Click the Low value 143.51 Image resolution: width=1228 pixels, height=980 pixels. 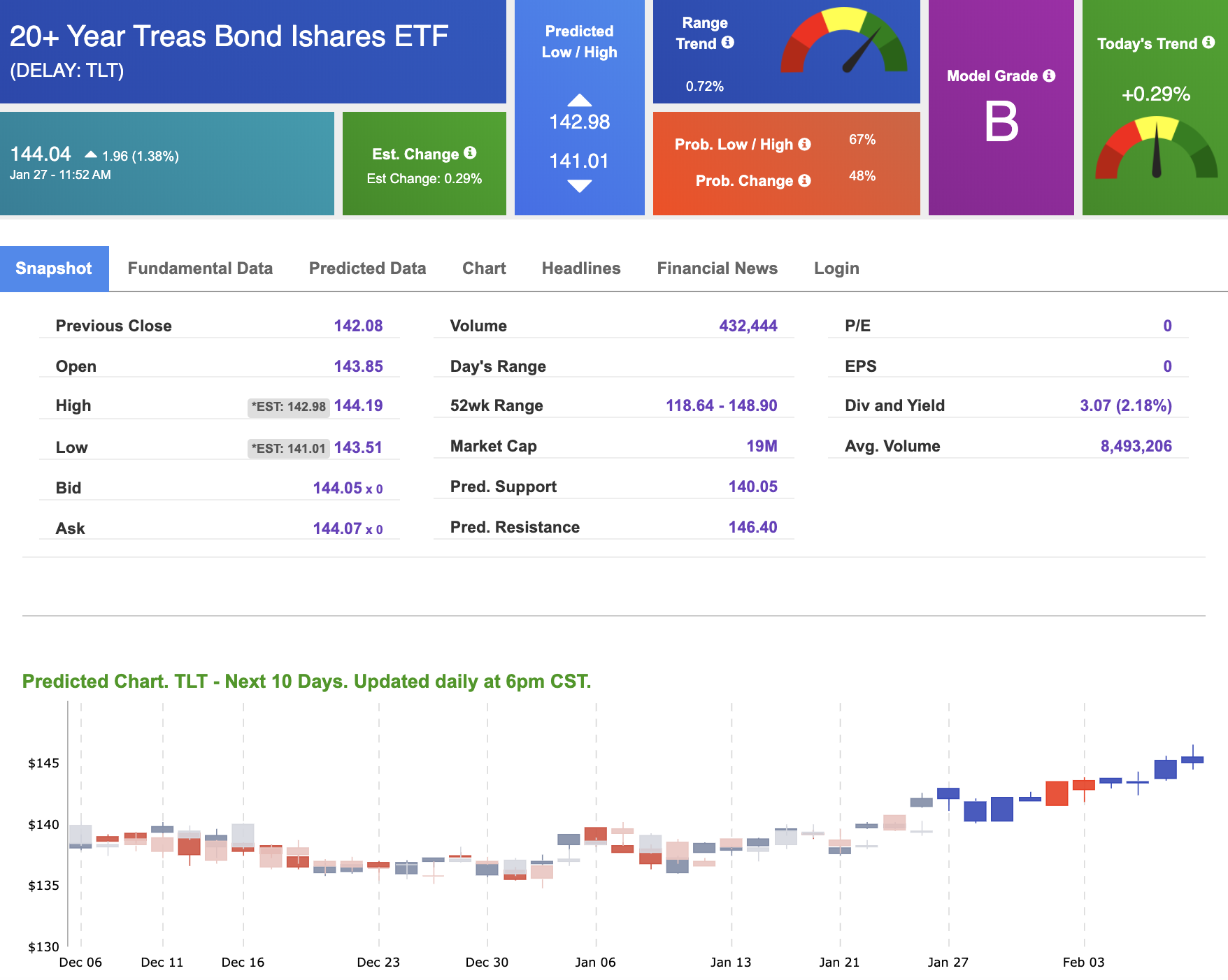pos(358,447)
